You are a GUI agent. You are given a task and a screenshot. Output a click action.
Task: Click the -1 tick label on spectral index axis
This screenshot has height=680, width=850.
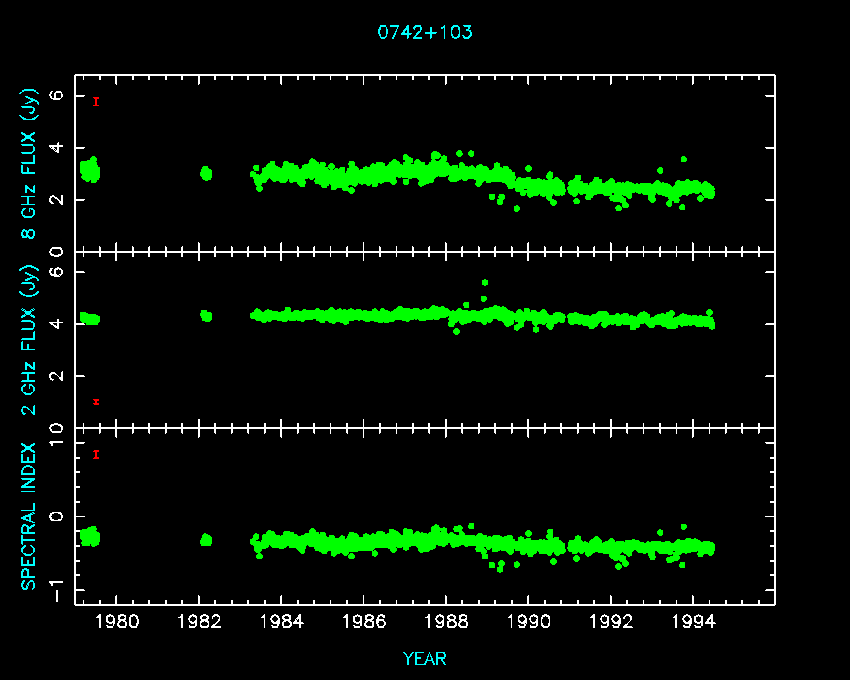(x=57, y=595)
